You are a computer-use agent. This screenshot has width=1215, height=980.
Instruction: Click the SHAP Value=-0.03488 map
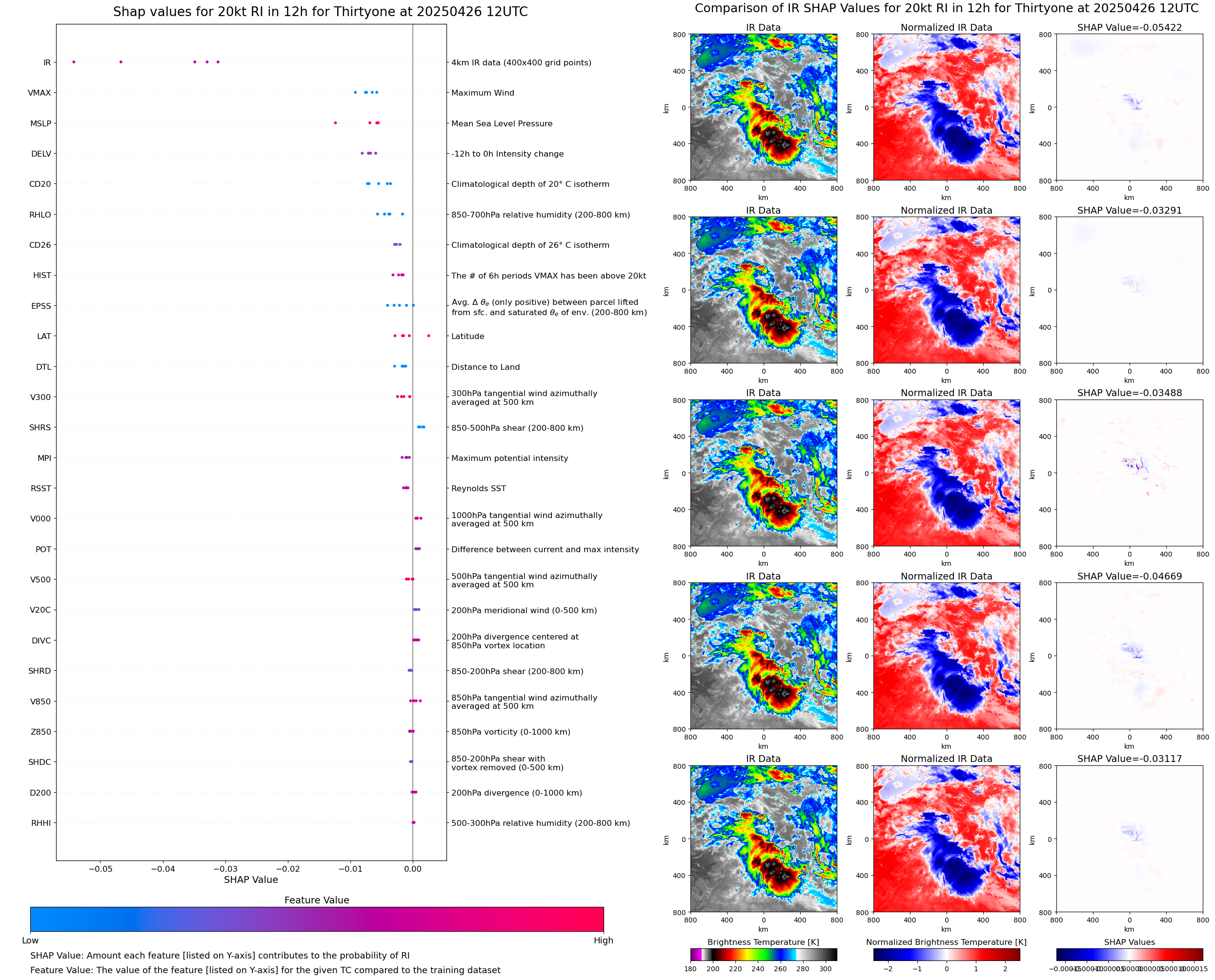point(1129,473)
